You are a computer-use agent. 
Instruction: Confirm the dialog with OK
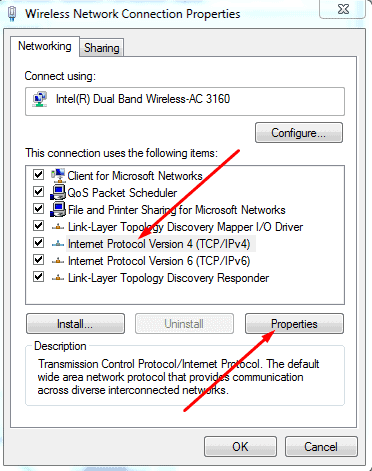pyautogui.click(x=240, y=447)
